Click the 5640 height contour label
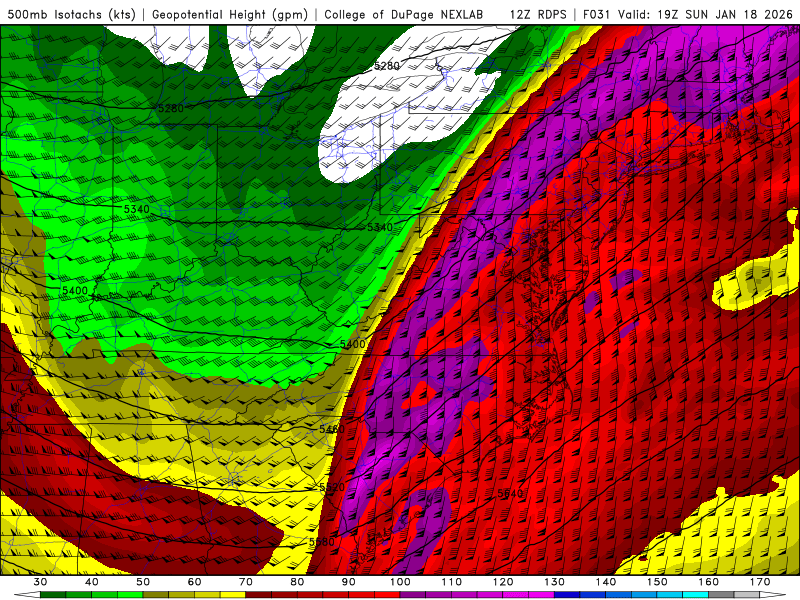Viewport: 800px width, 600px height. pyautogui.click(x=510, y=493)
